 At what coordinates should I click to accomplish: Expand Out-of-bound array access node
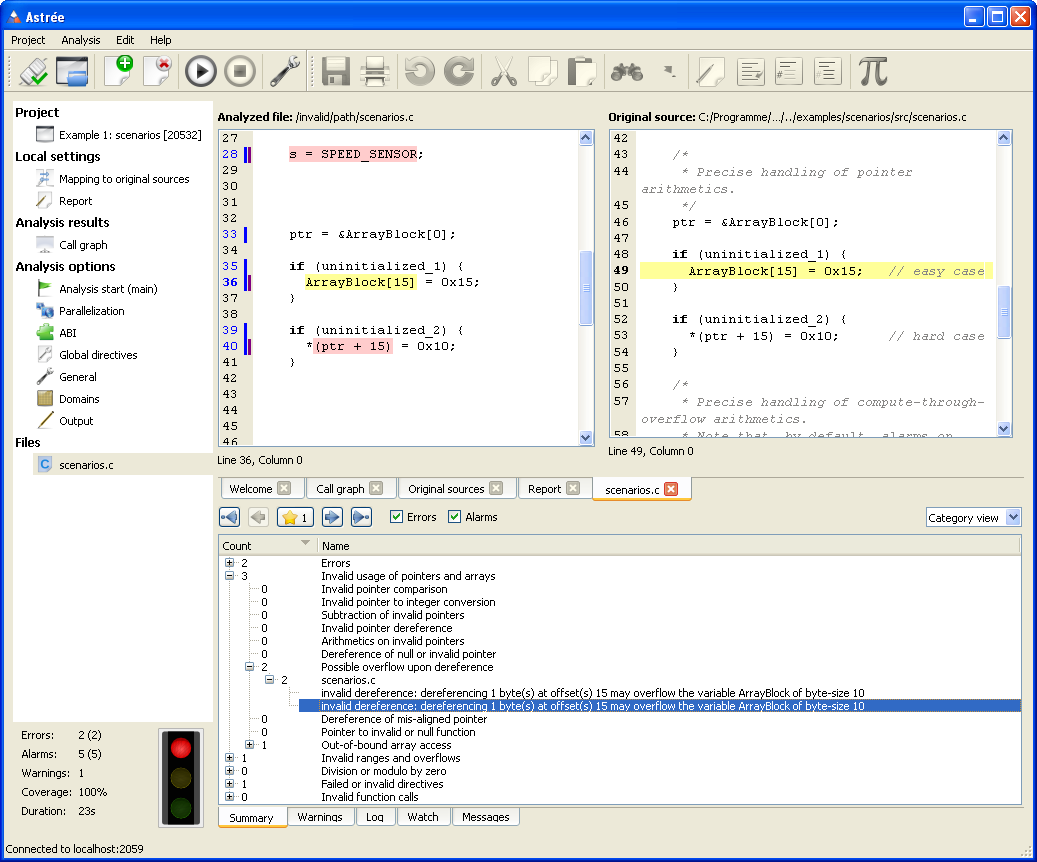pyautogui.click(x=249, y=745)
